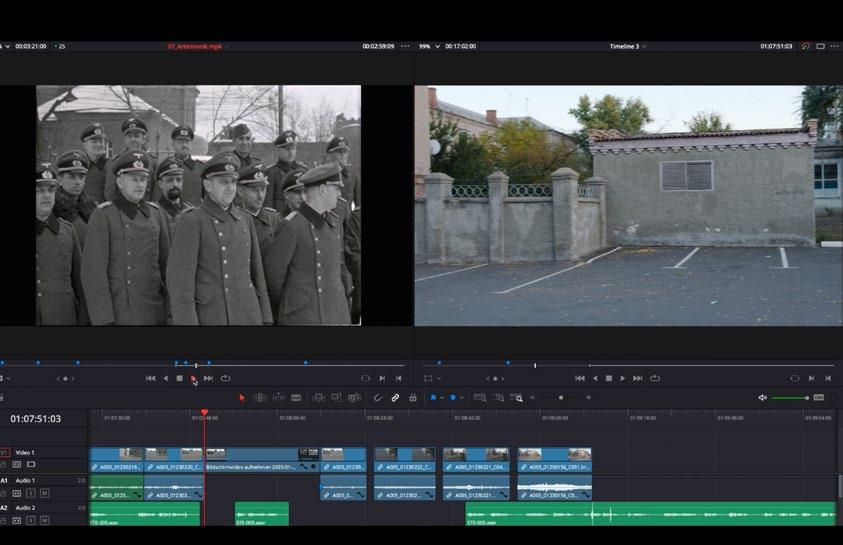This screenshot has height=545, width=843.
Task: Toggle the link/linked selection chain icon
Action: [395, 398]
